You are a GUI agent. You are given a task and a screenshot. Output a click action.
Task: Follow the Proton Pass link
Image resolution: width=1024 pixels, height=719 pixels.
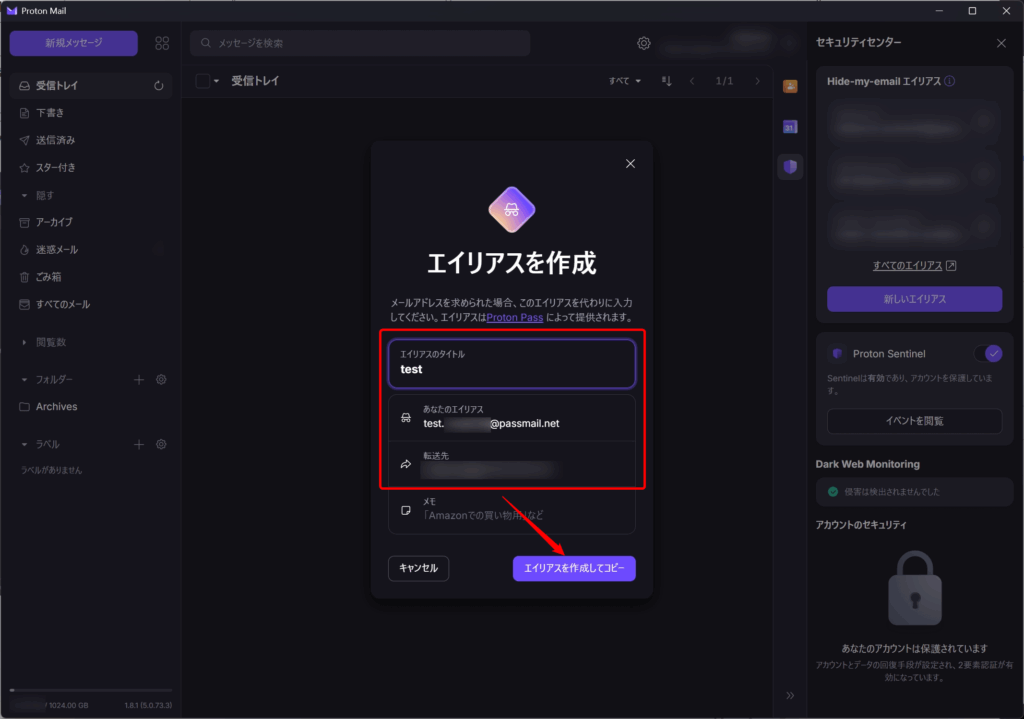515,317
